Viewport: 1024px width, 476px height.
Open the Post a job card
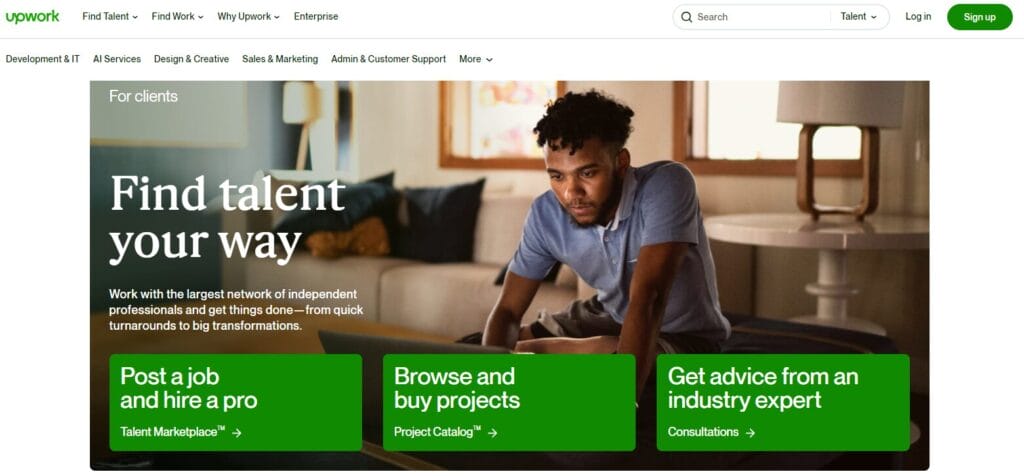tap(236, 402)
